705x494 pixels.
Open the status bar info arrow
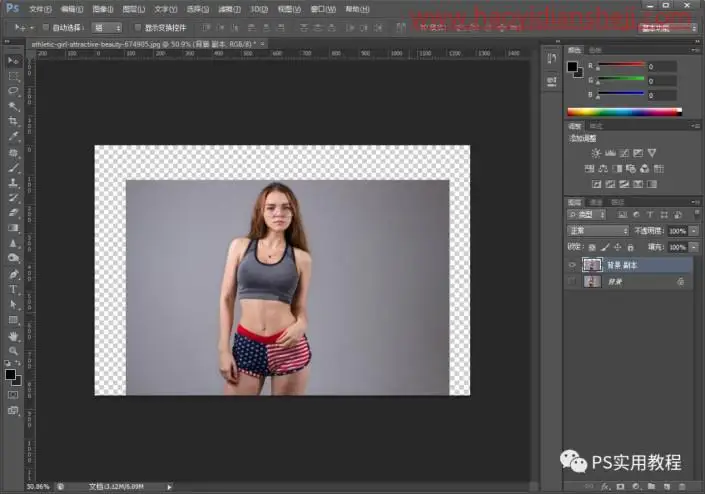[x=170, y=487]
